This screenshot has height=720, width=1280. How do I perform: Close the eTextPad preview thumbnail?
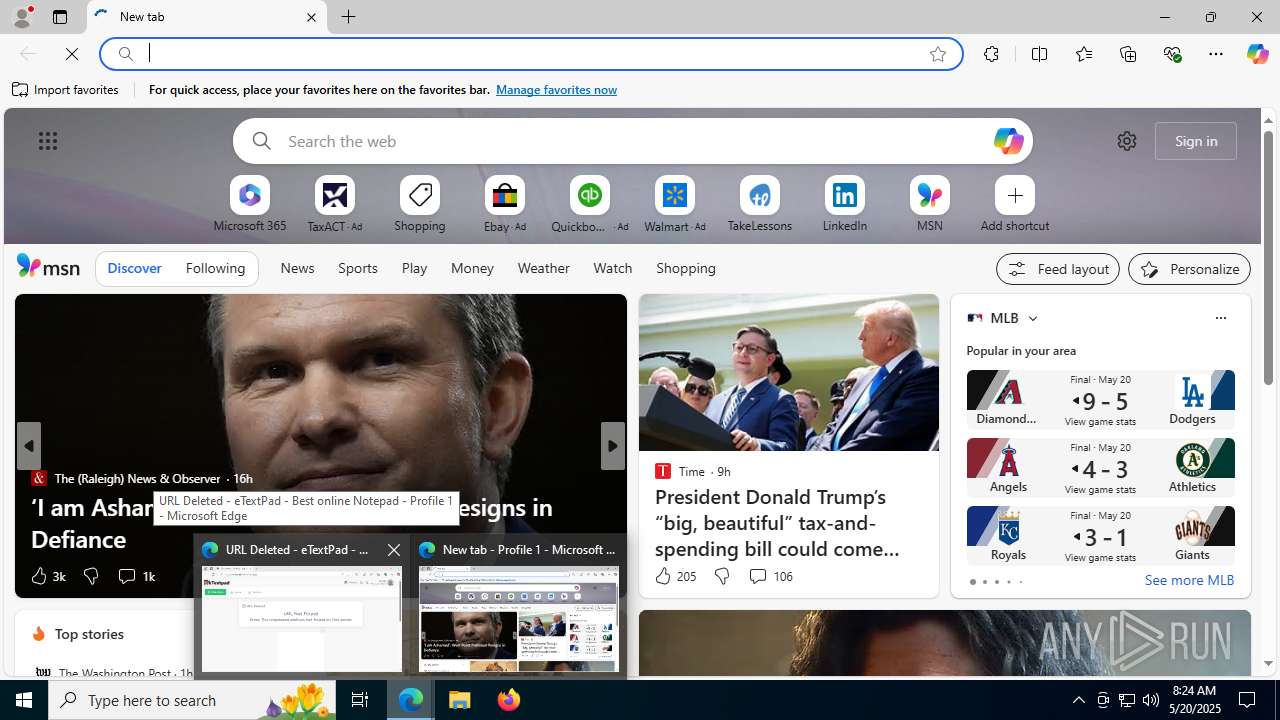coord(393,550)
